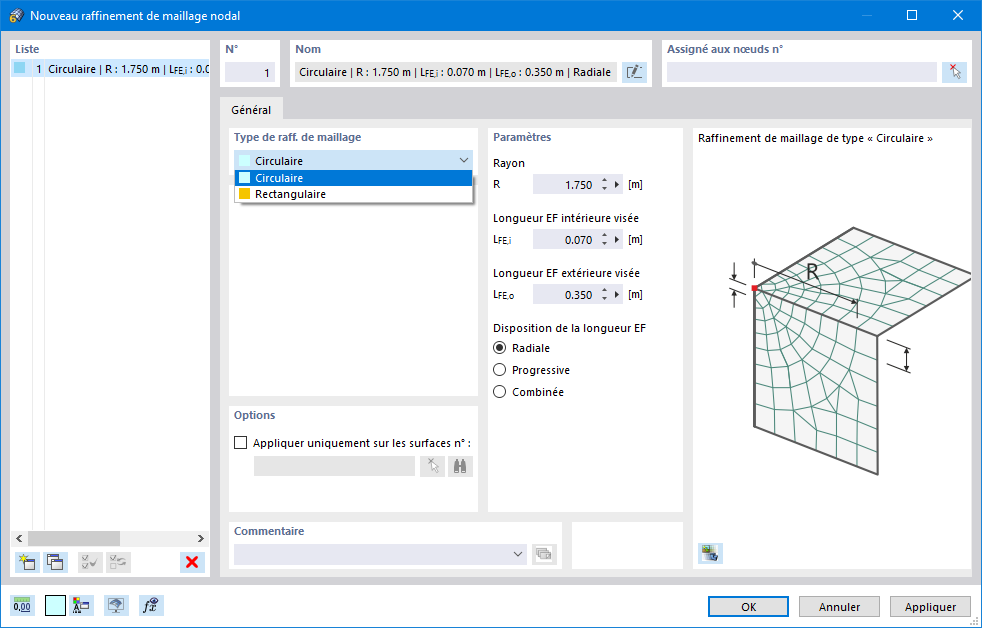The width and height of the screenshot is (982, 628).
Task: Click the mesh refinement preview image
Action: click(x=849, y=350)
